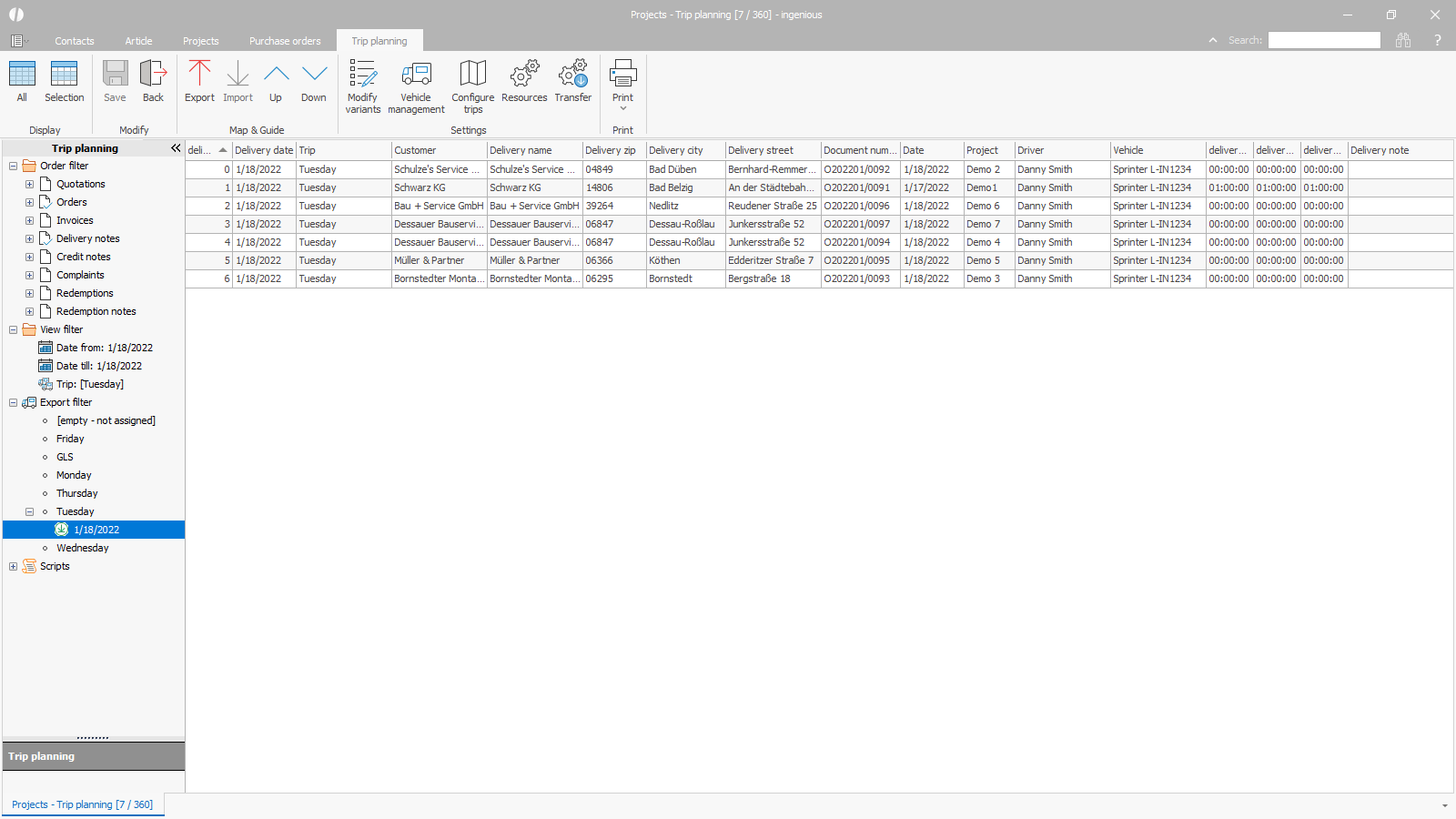The width and height of the screenshot is (1456, 819).
Task: Click Modify variants icon
Action: pos(362,86)
